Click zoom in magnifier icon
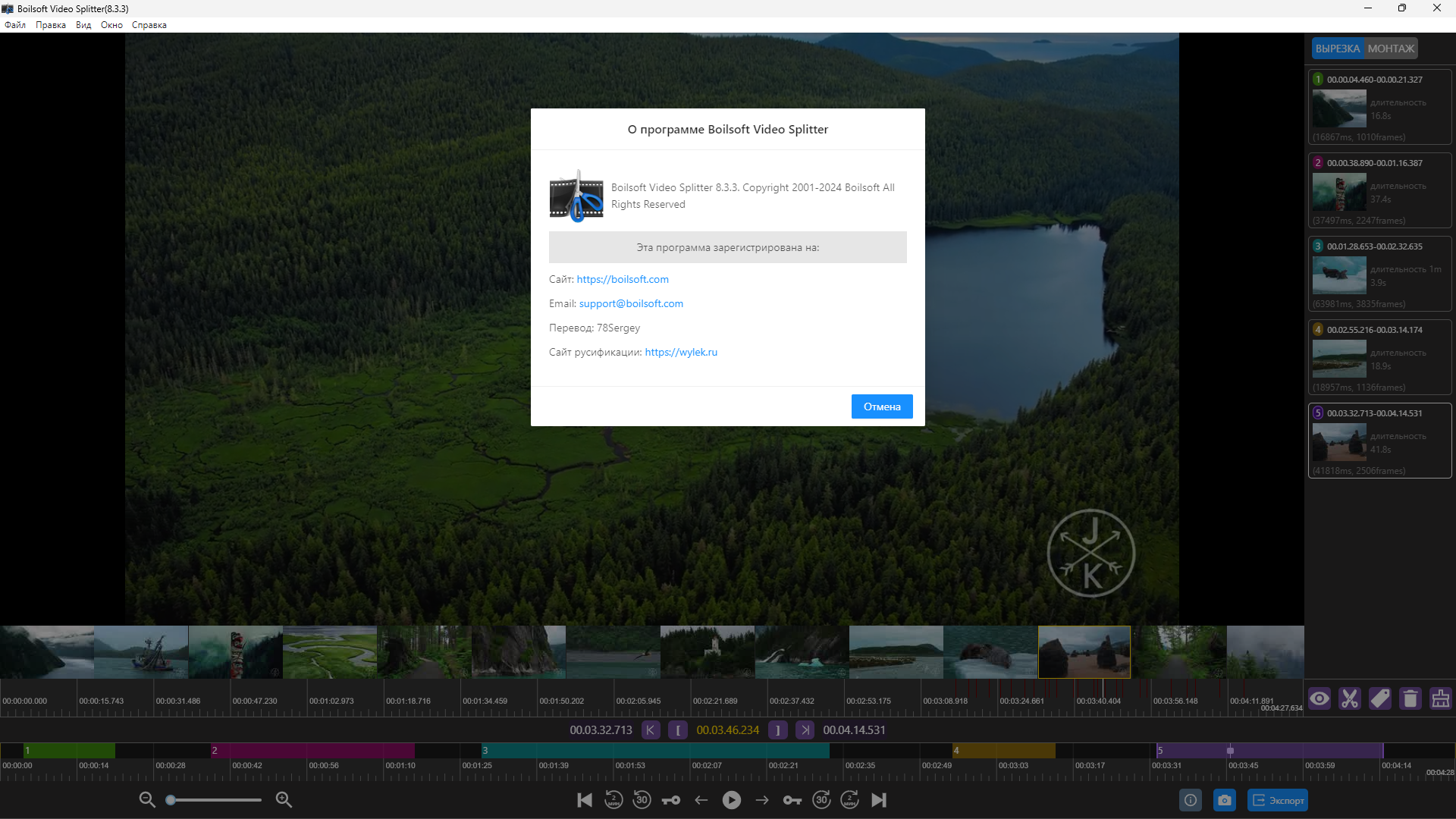The image size is (1456, 819). (284, 799)
